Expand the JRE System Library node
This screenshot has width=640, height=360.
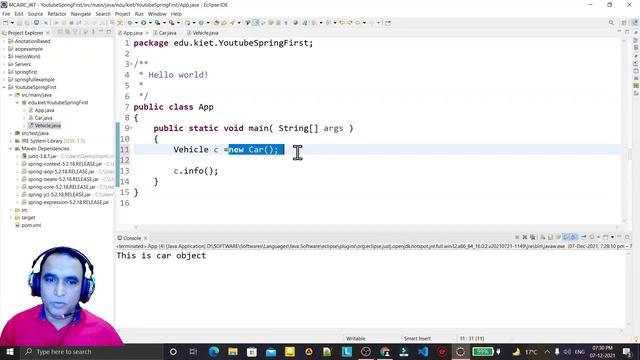tap(11, 141)
